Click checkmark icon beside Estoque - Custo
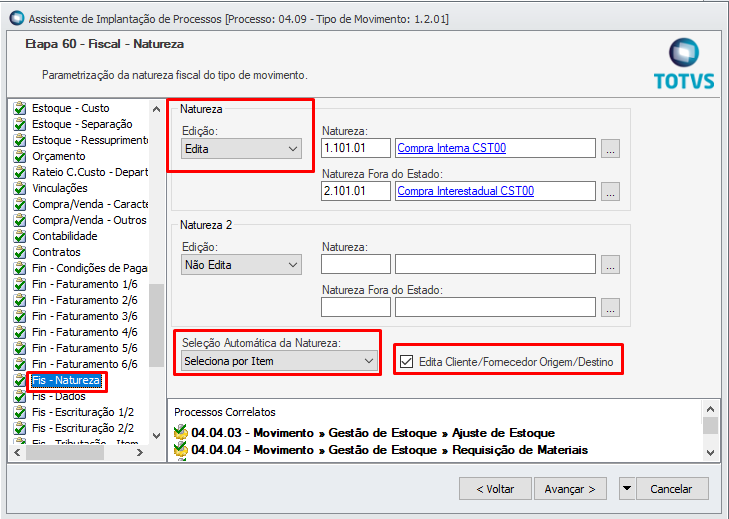The image size is (729, 519). click(20, 108)
